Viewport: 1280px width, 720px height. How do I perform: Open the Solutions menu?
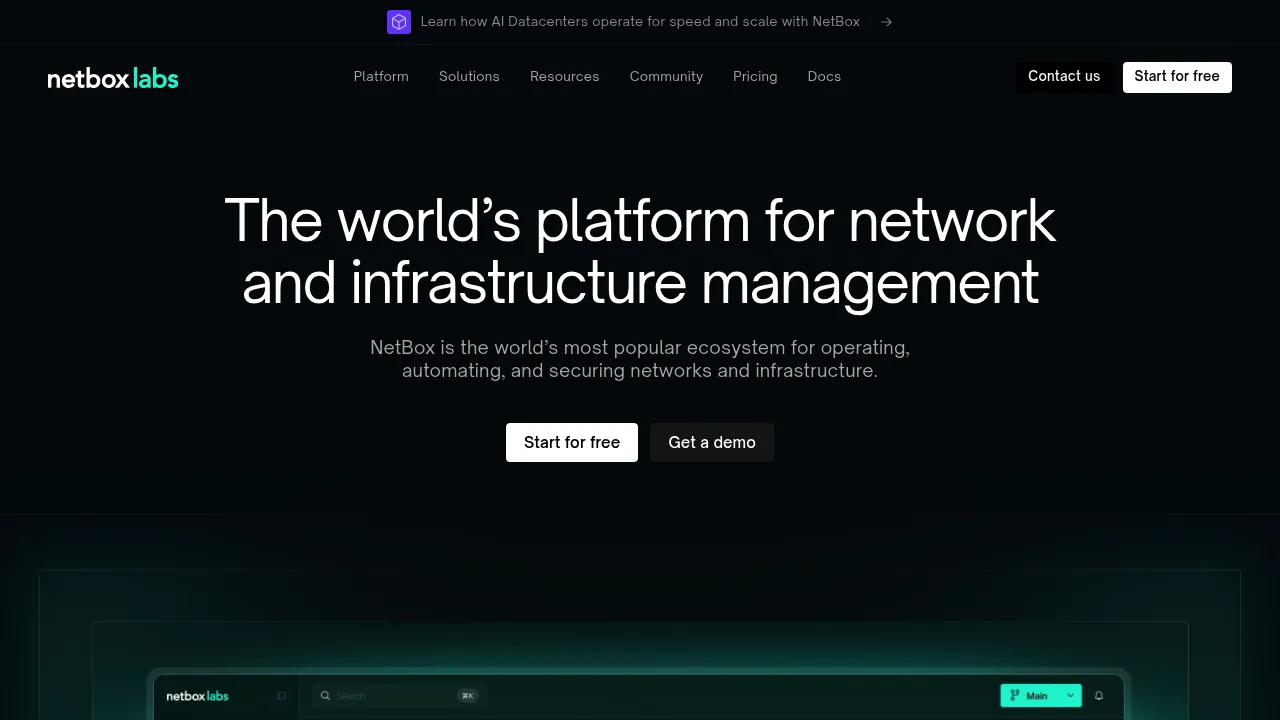[x=469, y=77]
